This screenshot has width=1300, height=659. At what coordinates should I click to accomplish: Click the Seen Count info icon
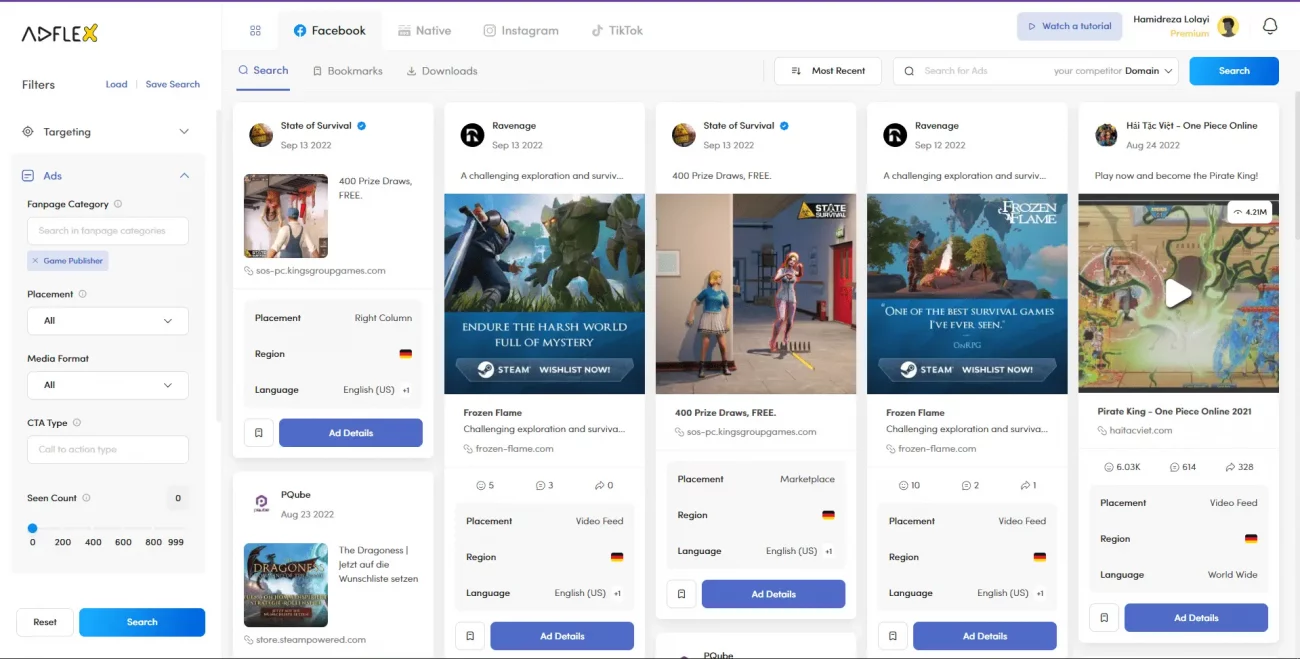point(86,498)
